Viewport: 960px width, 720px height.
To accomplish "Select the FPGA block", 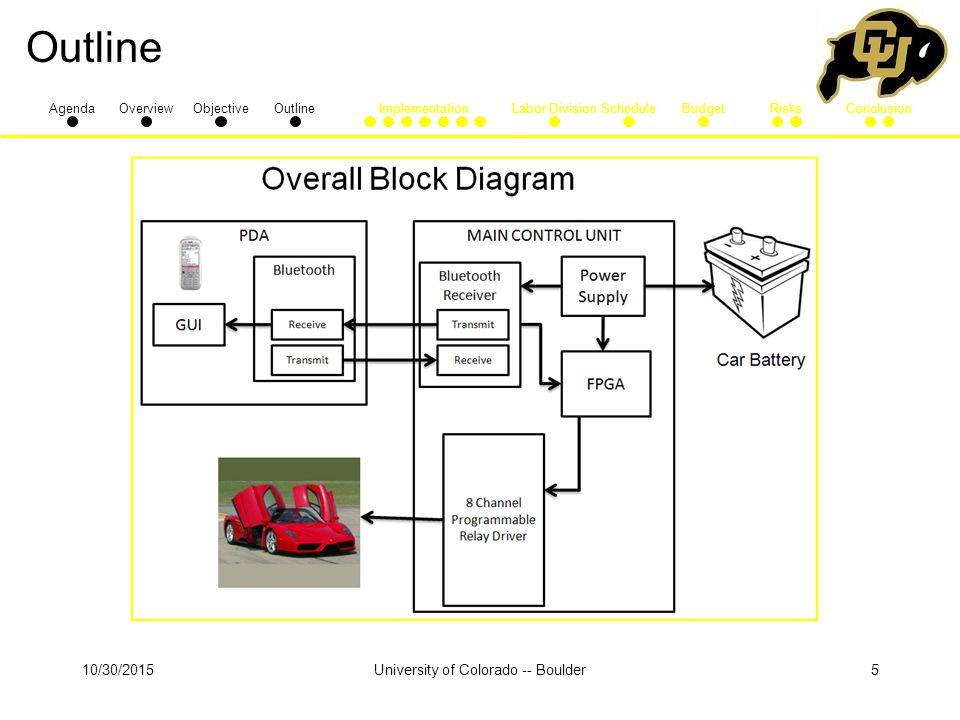I will [606, 384].
